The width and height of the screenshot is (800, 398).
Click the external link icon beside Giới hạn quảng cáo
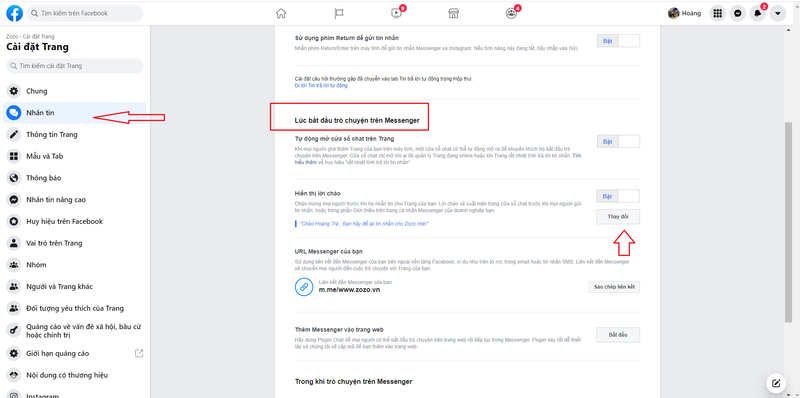[139, 353]
